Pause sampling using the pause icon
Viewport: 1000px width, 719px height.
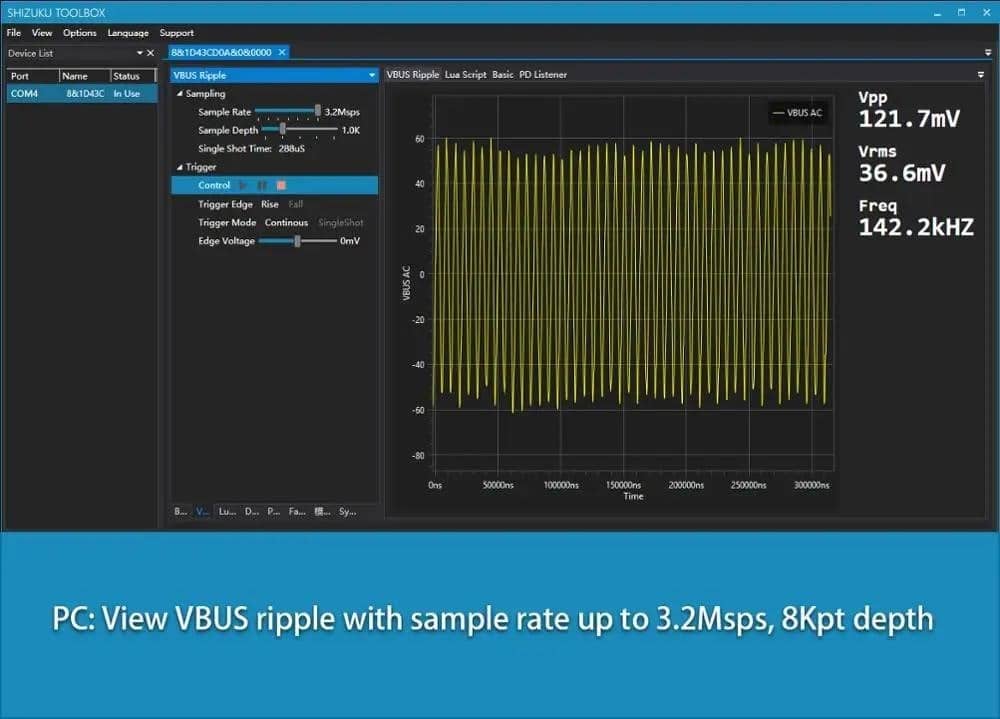(x=262, y=185)
